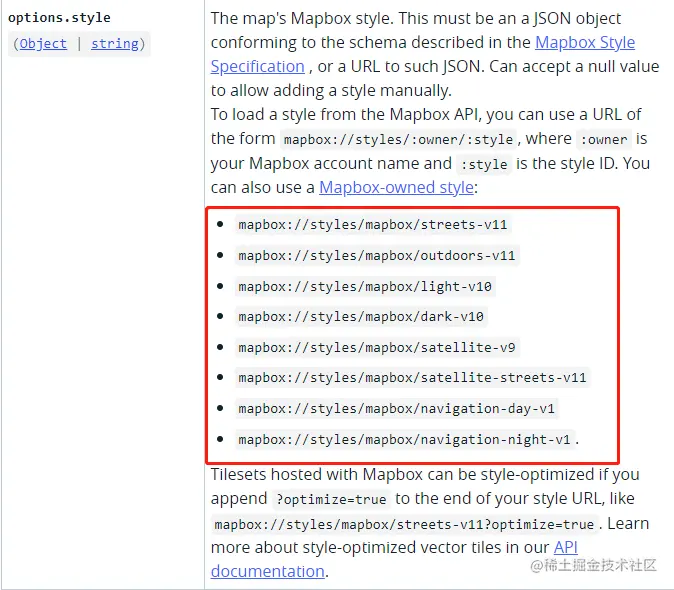Click the ?optimize=true code snippet
Screen dimensions: 674x590
(x=331, y=499)
